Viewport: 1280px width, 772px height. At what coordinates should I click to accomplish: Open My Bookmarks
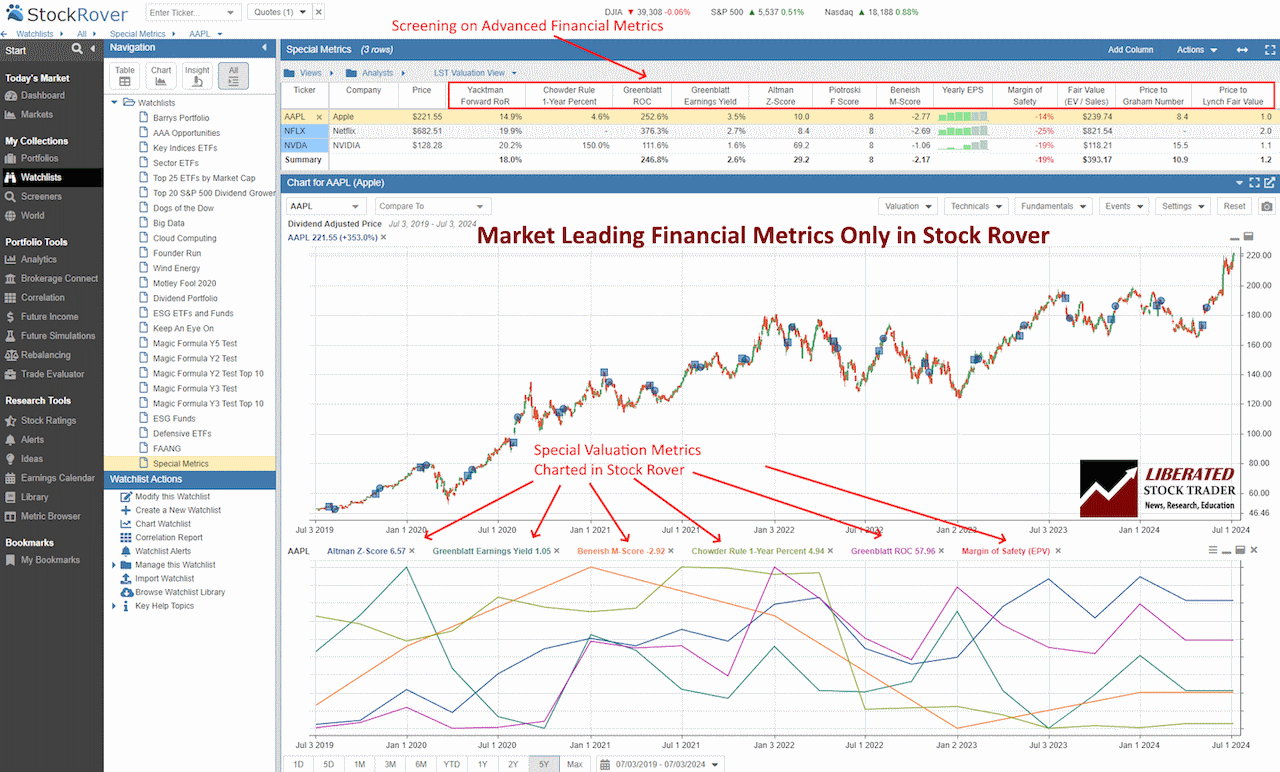51,560
